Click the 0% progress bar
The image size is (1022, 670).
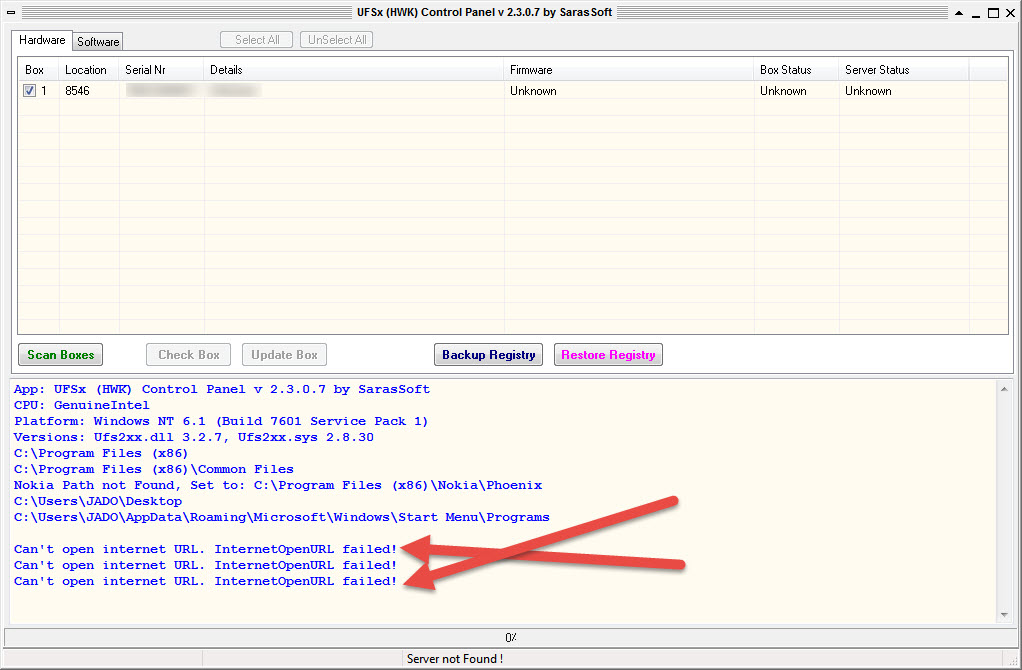[x=510, y=637]
